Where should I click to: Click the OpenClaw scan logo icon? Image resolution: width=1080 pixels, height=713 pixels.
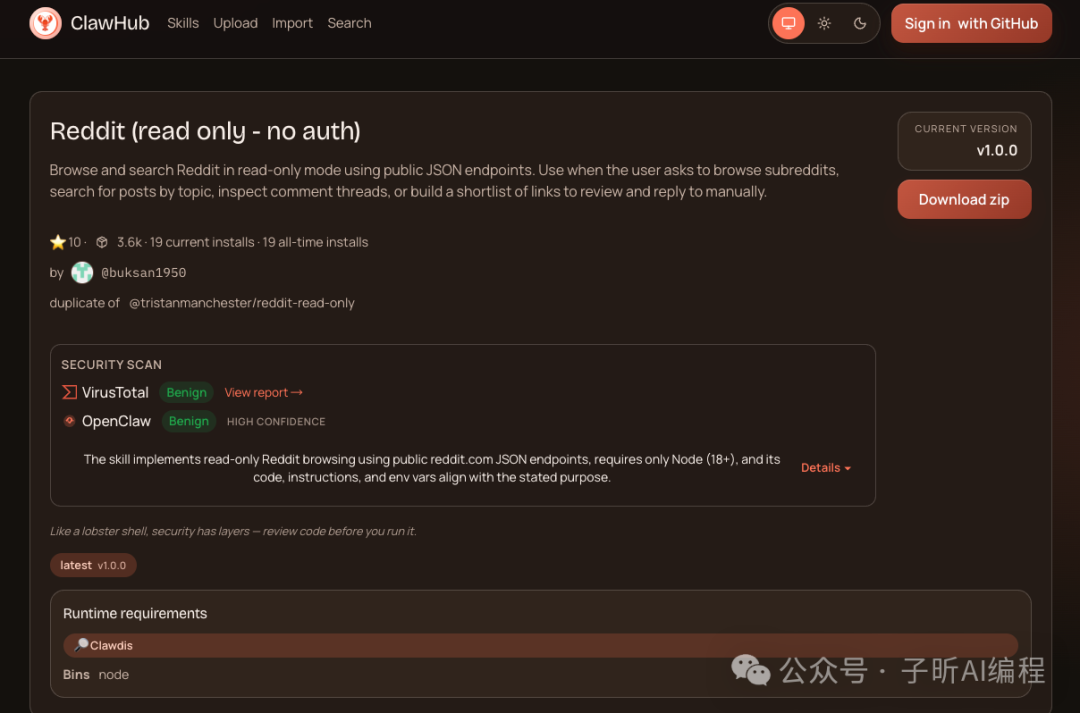(x=69, y=421)
